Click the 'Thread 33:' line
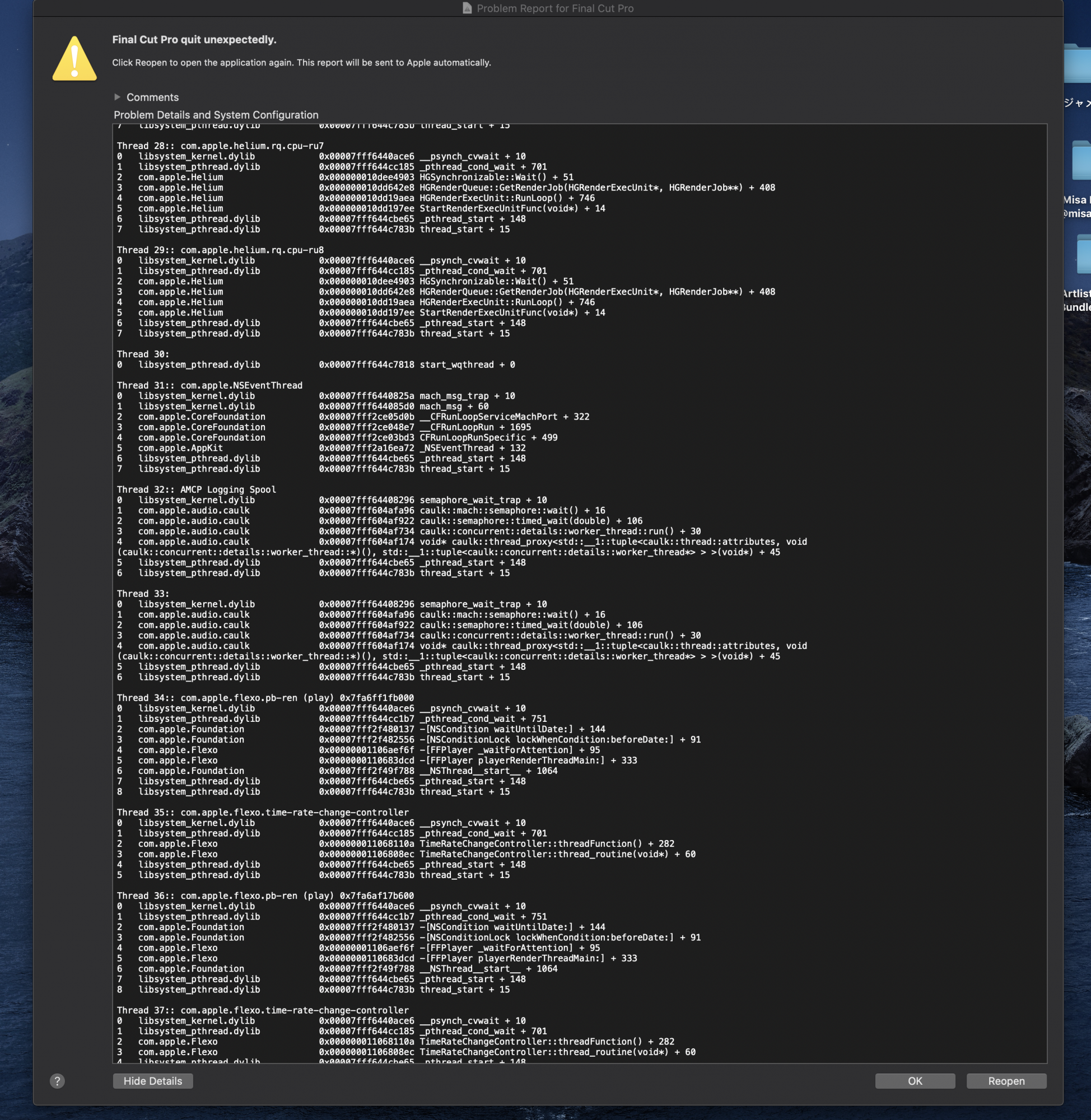1091x1120 pixels. point(143,594)
